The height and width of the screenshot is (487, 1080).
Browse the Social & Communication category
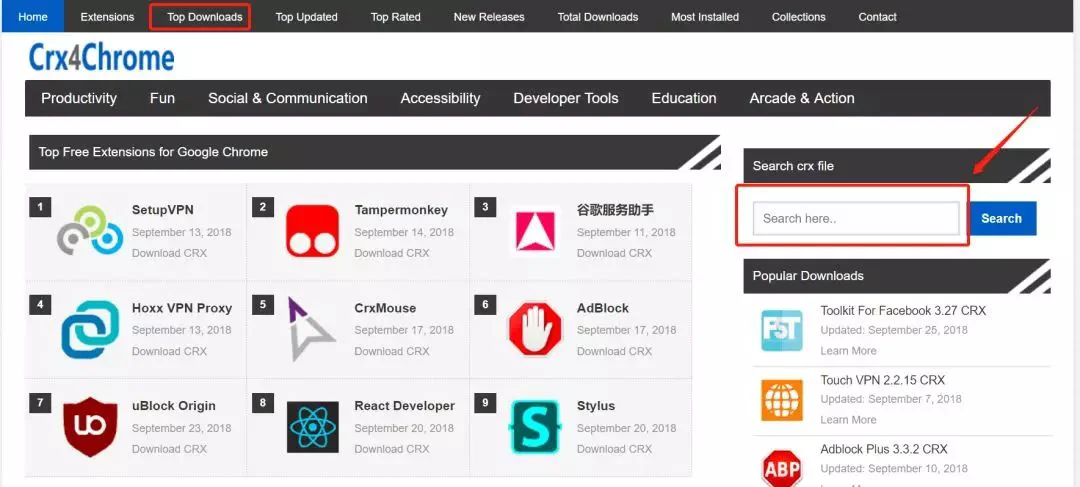(288, 99)
